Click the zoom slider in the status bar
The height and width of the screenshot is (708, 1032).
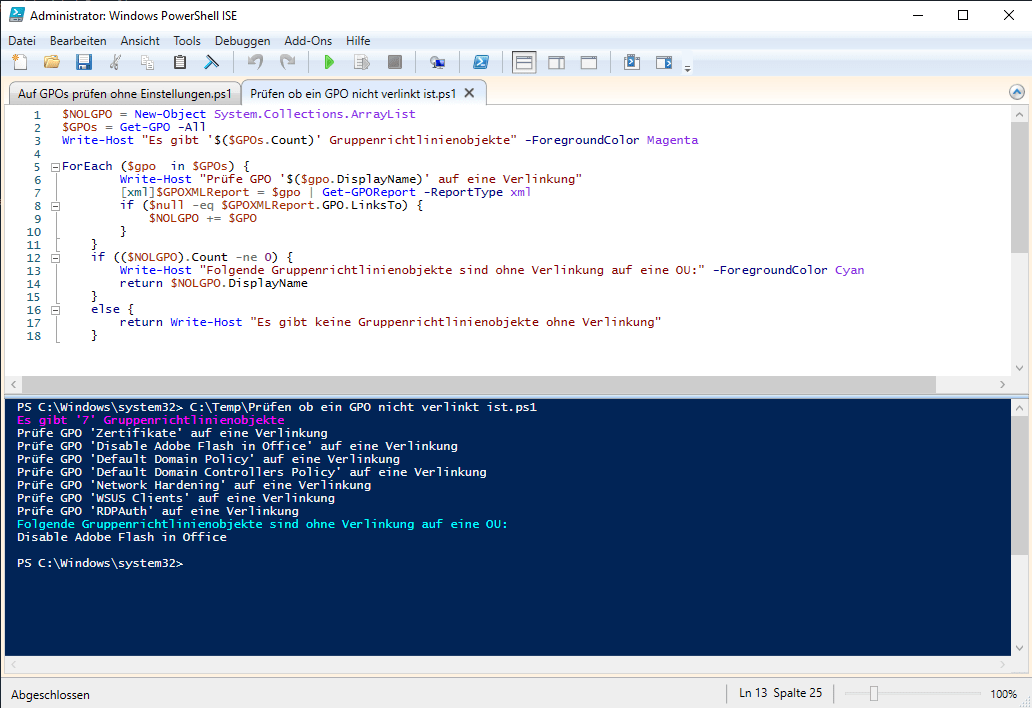[x=874, y=694]
